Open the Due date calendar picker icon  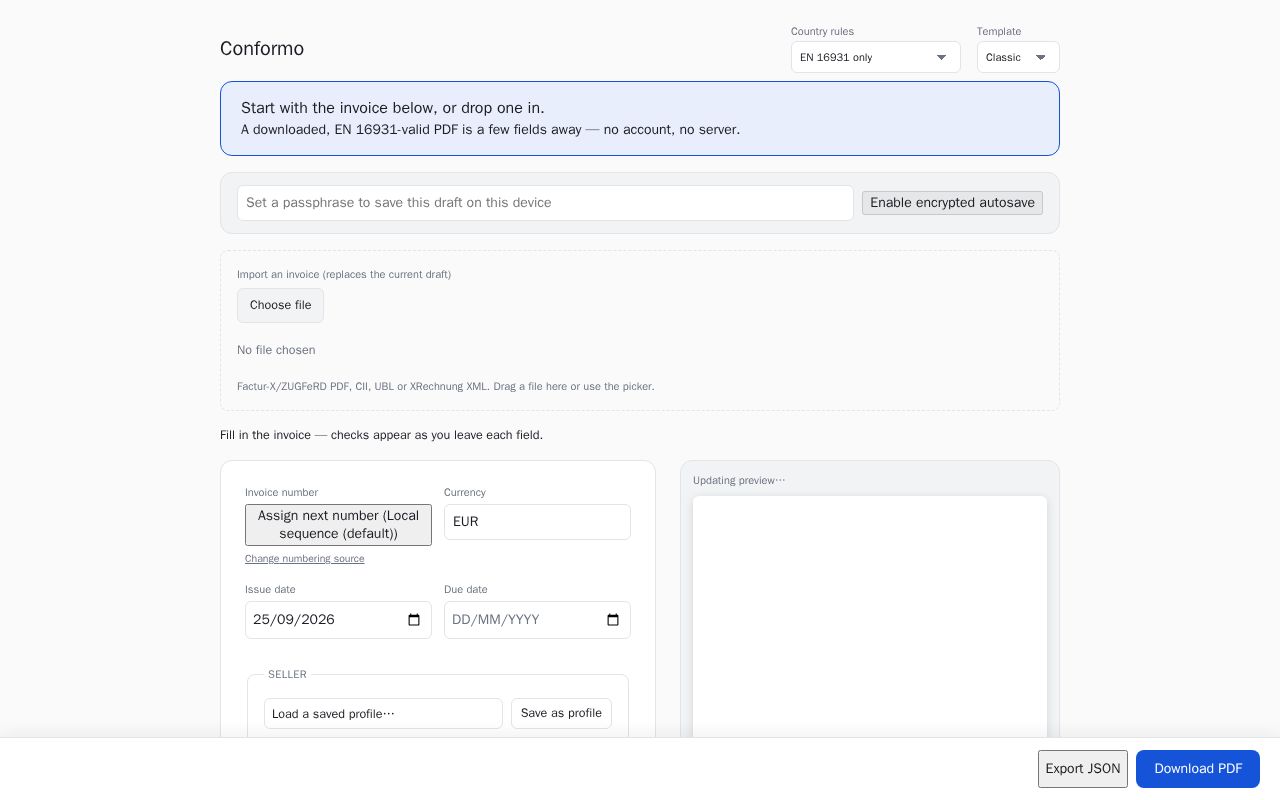[613, 620]
